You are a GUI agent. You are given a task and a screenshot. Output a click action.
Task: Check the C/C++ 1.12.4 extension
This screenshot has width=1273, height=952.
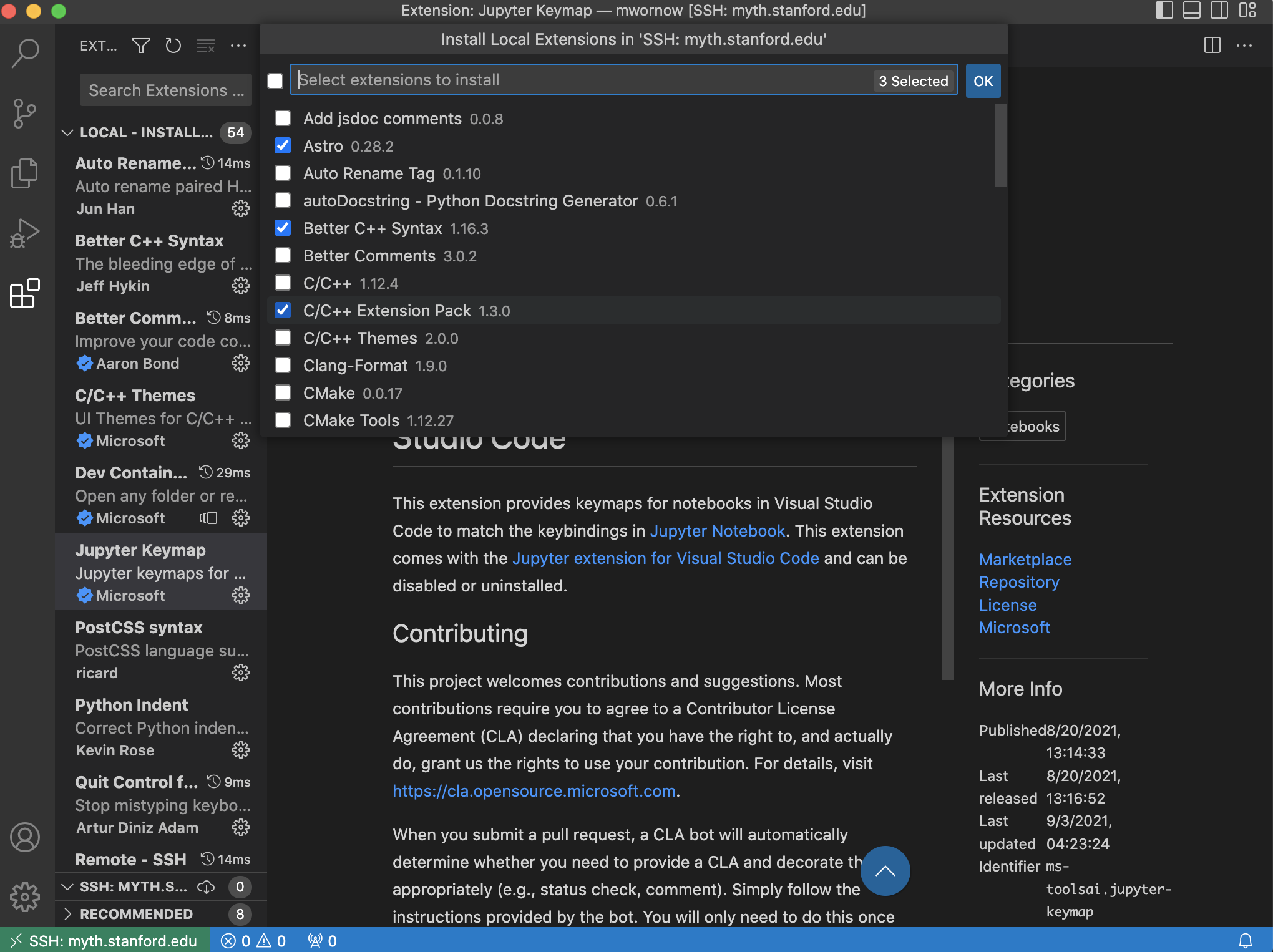click(x=283, y=283)
